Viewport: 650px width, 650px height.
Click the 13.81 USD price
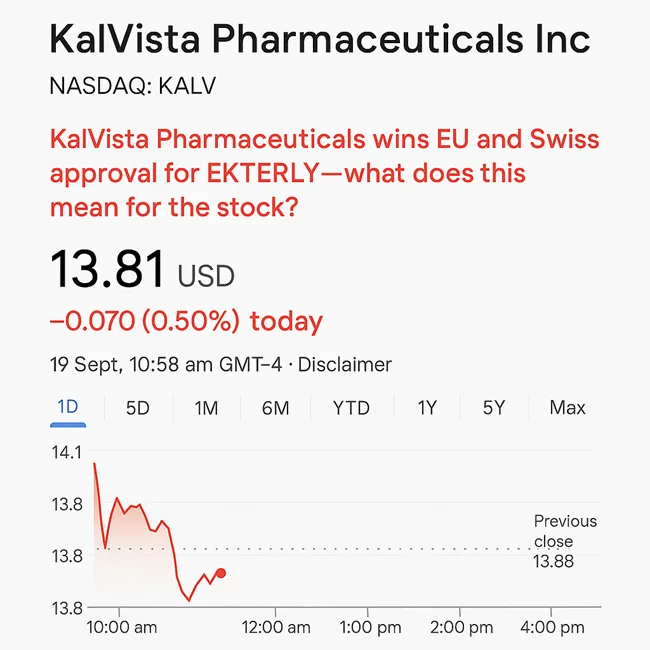pyautogui.click(x=142, y=270)
